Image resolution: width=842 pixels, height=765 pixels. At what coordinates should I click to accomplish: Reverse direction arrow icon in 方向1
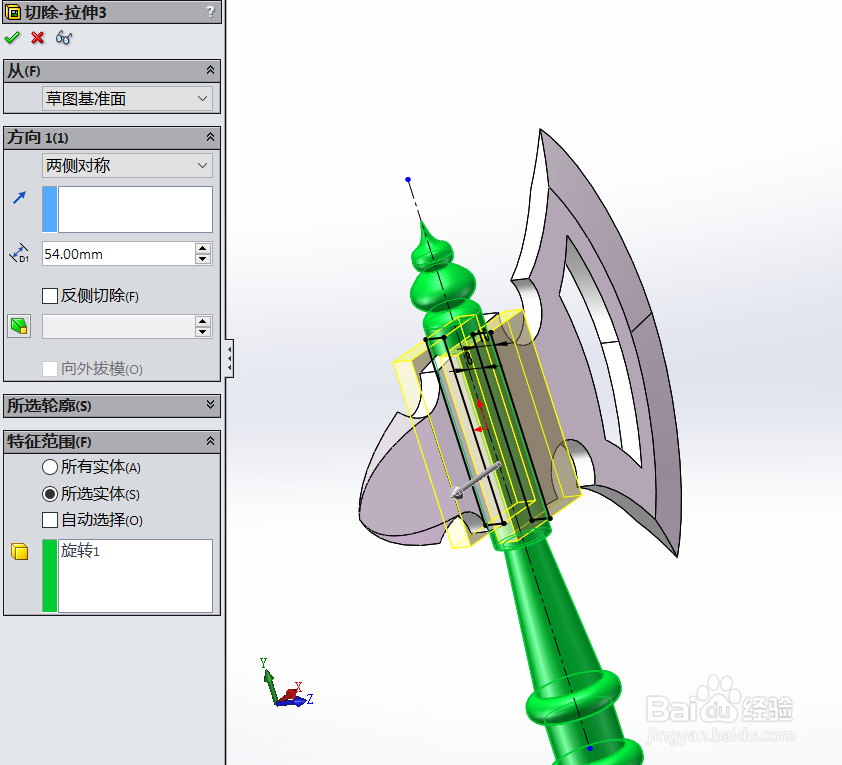[19, 198]
